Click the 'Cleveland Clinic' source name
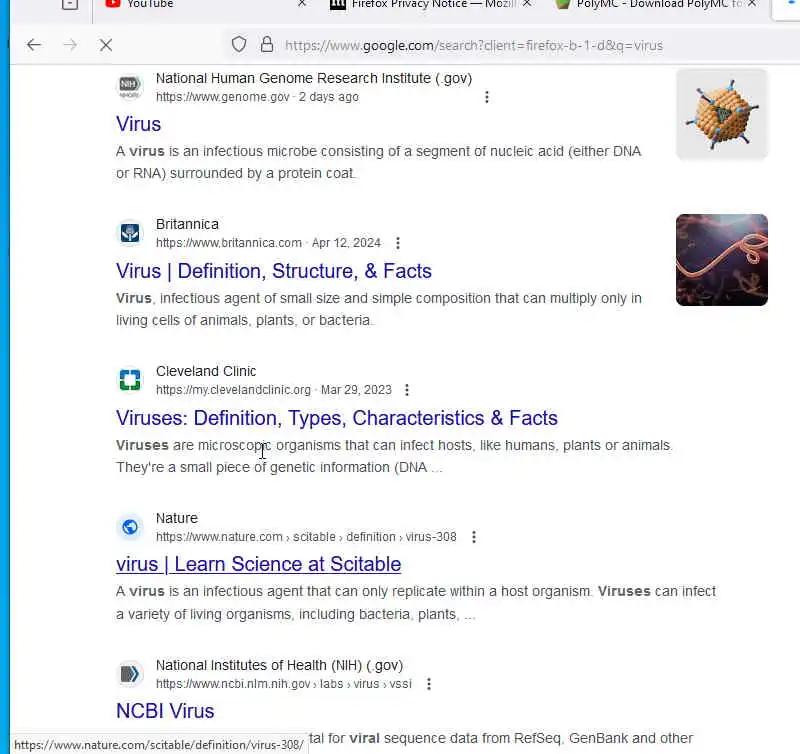800x754 pixels. click(x=206, y=371)
